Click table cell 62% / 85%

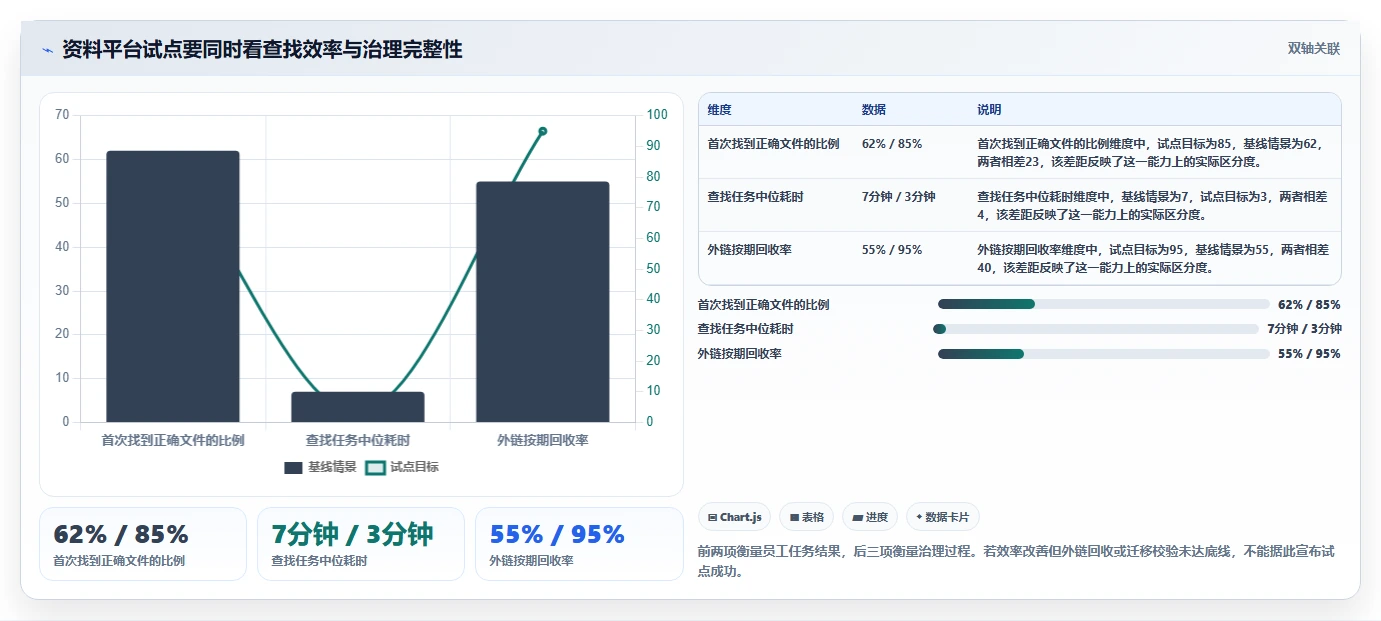pyautogui.click(x=892, y=144)
